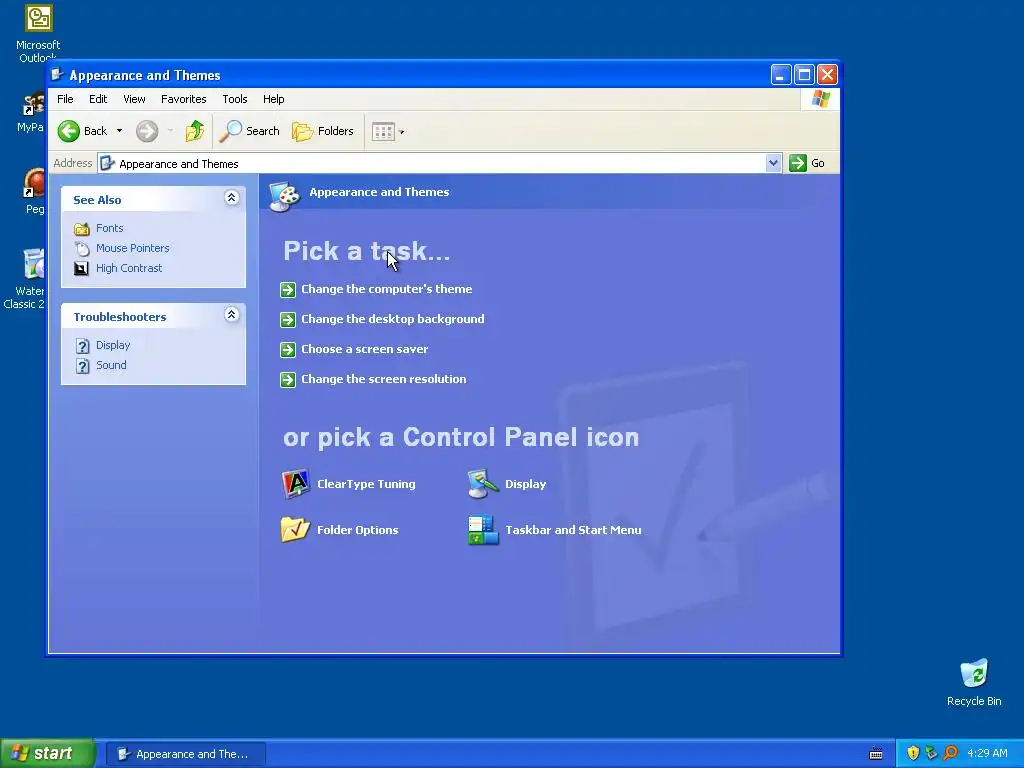Click the Start button

(47, 754)
